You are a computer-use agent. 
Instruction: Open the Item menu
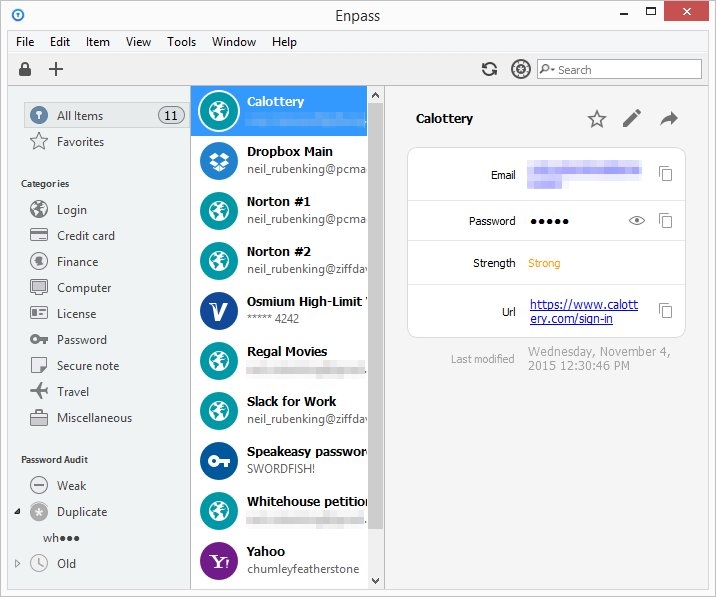98,42
